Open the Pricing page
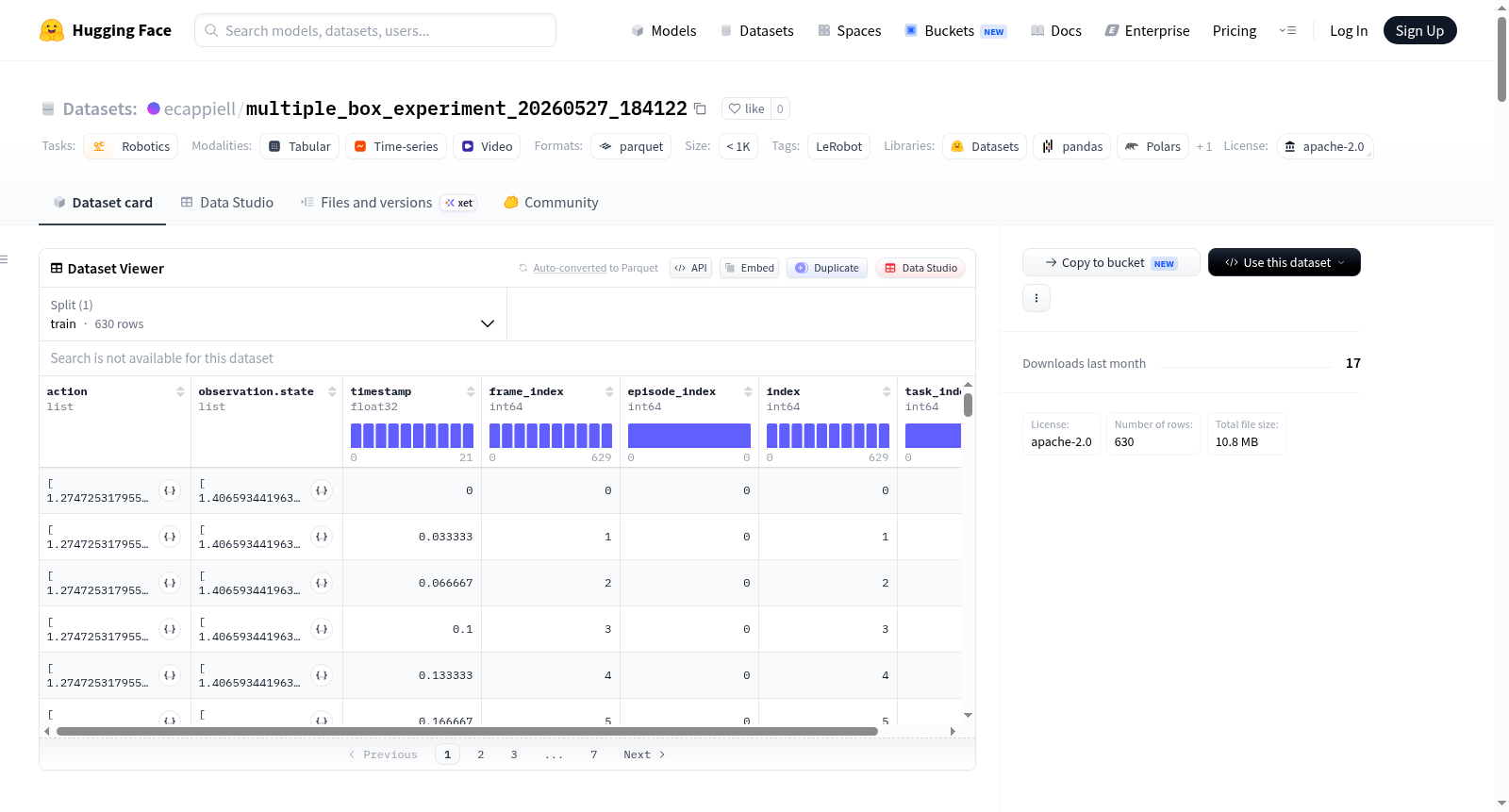 tap(1235, 30)
